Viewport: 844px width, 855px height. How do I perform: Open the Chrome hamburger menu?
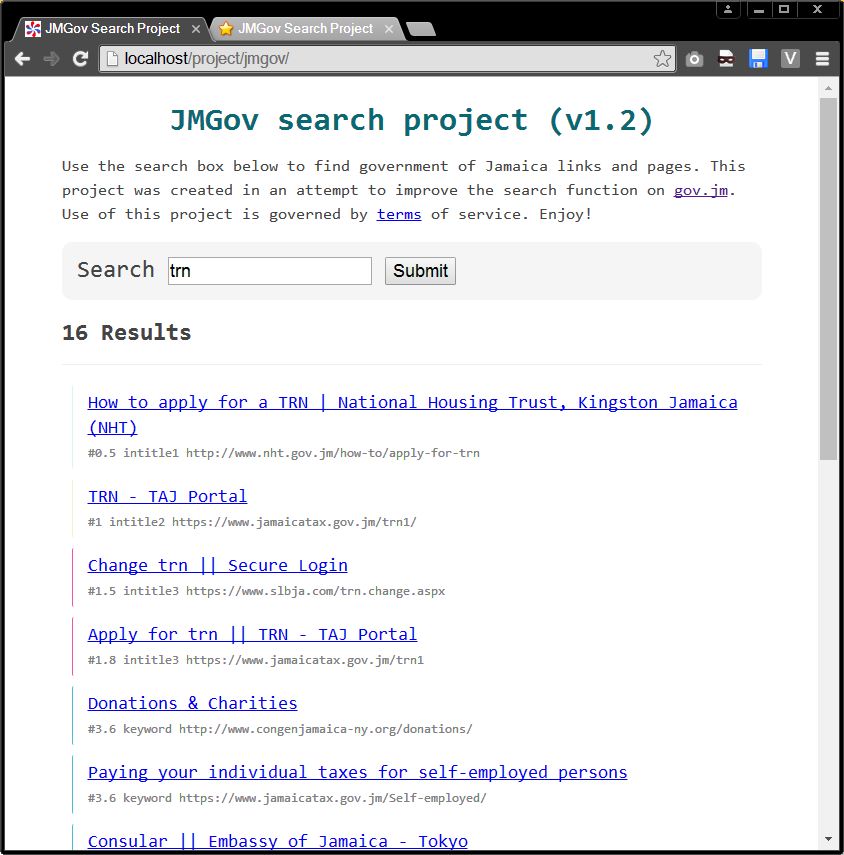822,59
